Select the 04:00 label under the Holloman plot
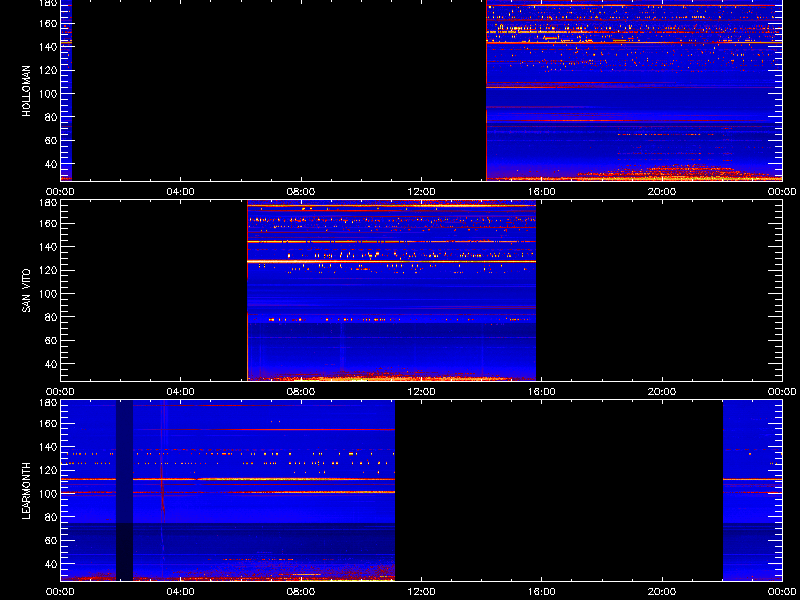 point(181,192)
